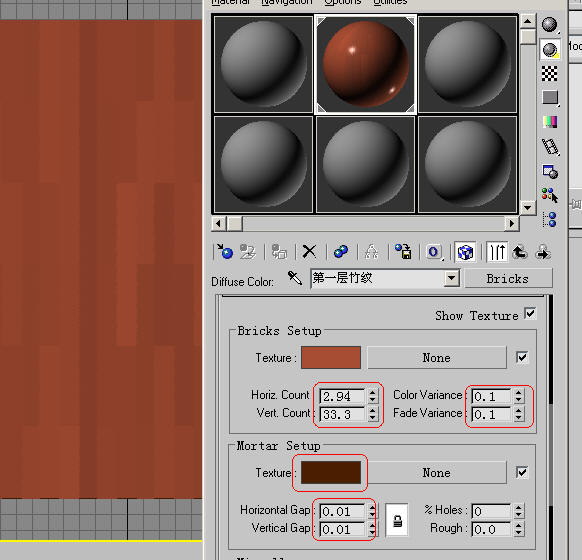Click the Bricks map type button
The height and width of the screenshot is (560, 582).
[508, 278]
